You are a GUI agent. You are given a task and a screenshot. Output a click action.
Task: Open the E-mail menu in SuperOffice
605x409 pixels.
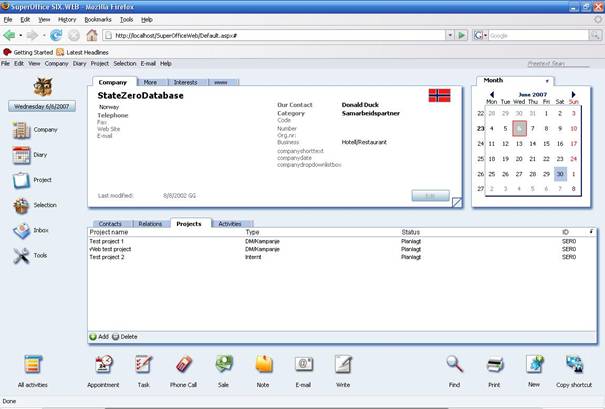[148, 64]
